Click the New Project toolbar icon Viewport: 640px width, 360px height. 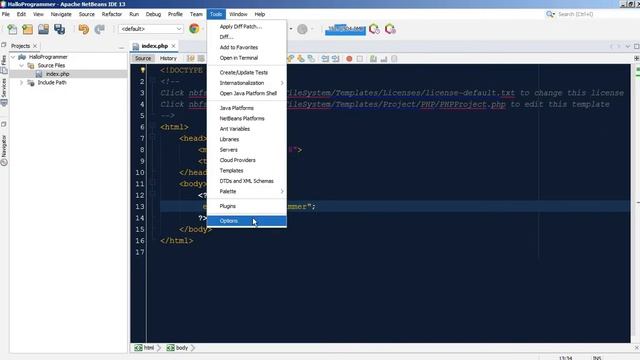coord(27,29)
